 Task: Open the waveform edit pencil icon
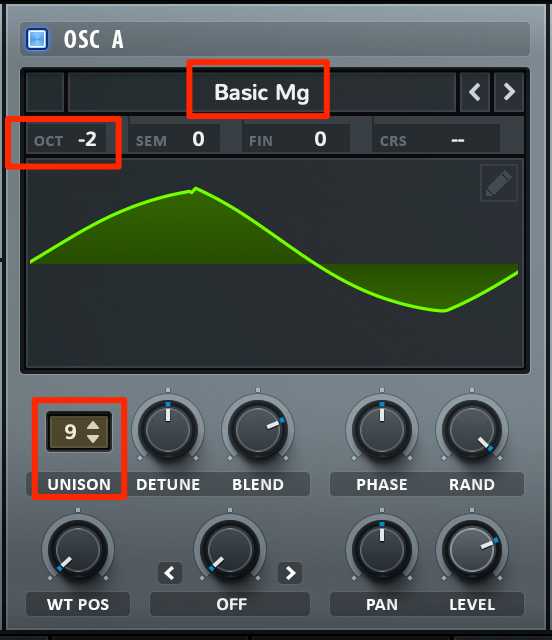(499, 183)
